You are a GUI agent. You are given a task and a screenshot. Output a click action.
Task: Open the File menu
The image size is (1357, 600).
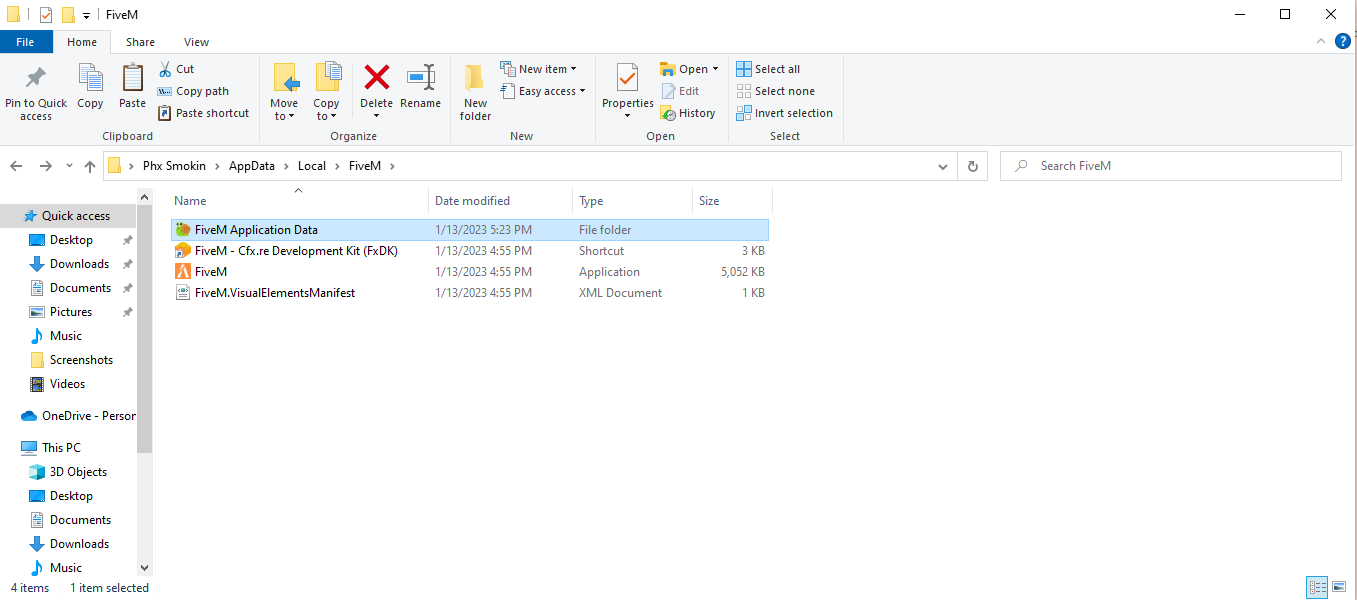tap(25, 42)
